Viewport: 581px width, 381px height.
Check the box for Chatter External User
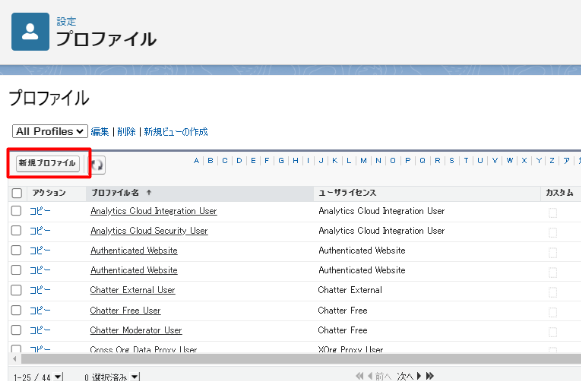(x=16, y=290)
